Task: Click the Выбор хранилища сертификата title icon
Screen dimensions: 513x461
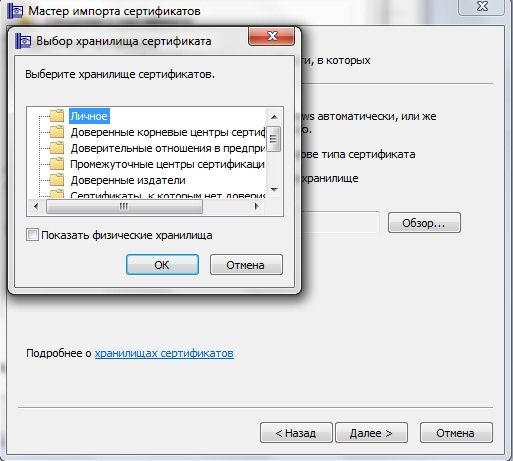Action: [23, 41]
